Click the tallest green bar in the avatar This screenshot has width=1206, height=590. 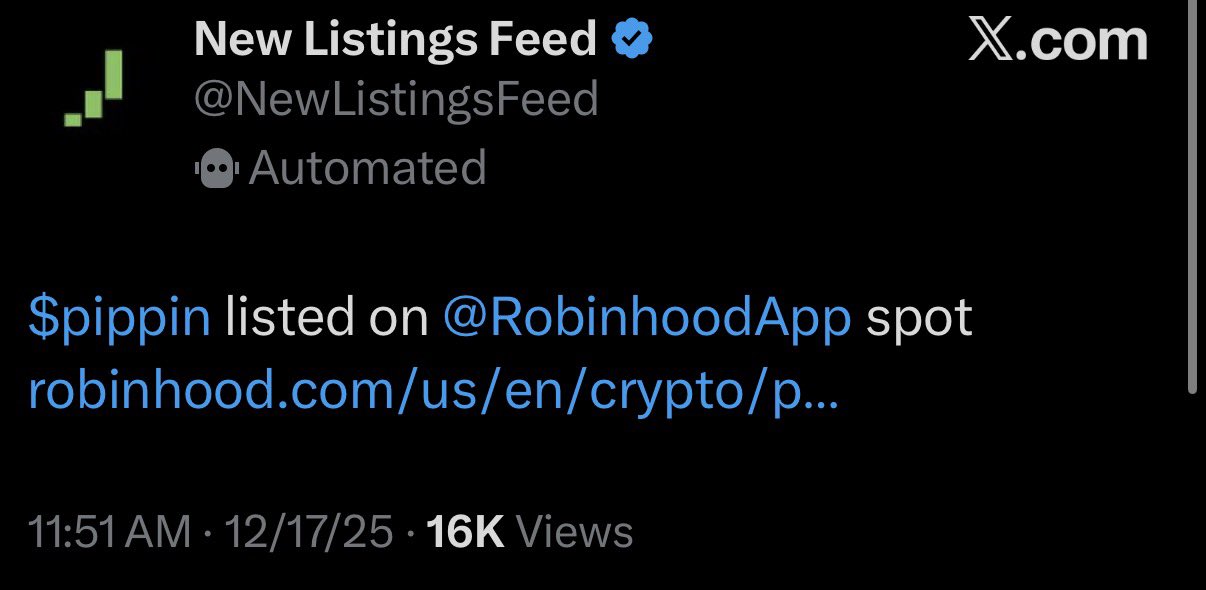tap(113, 74)
